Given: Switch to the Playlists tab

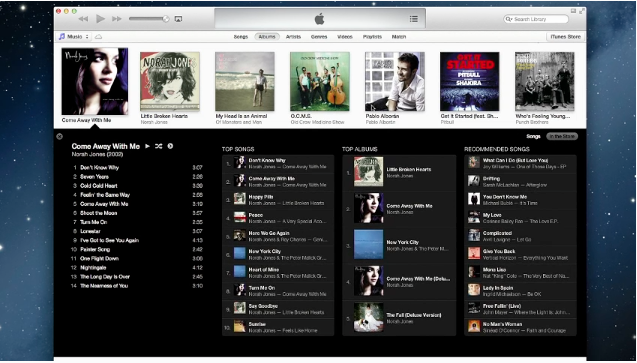Looking at the screenshot, I should coord(372,37).
